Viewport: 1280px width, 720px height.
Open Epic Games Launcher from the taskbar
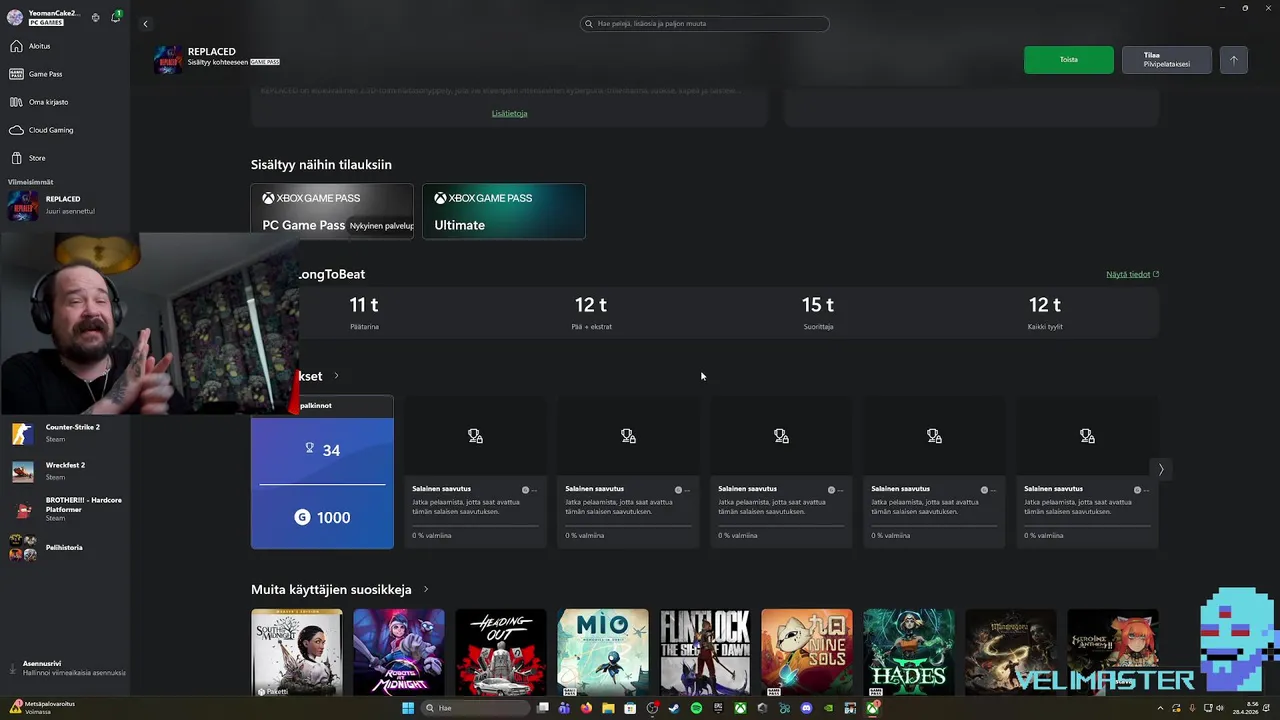(718, 708)
